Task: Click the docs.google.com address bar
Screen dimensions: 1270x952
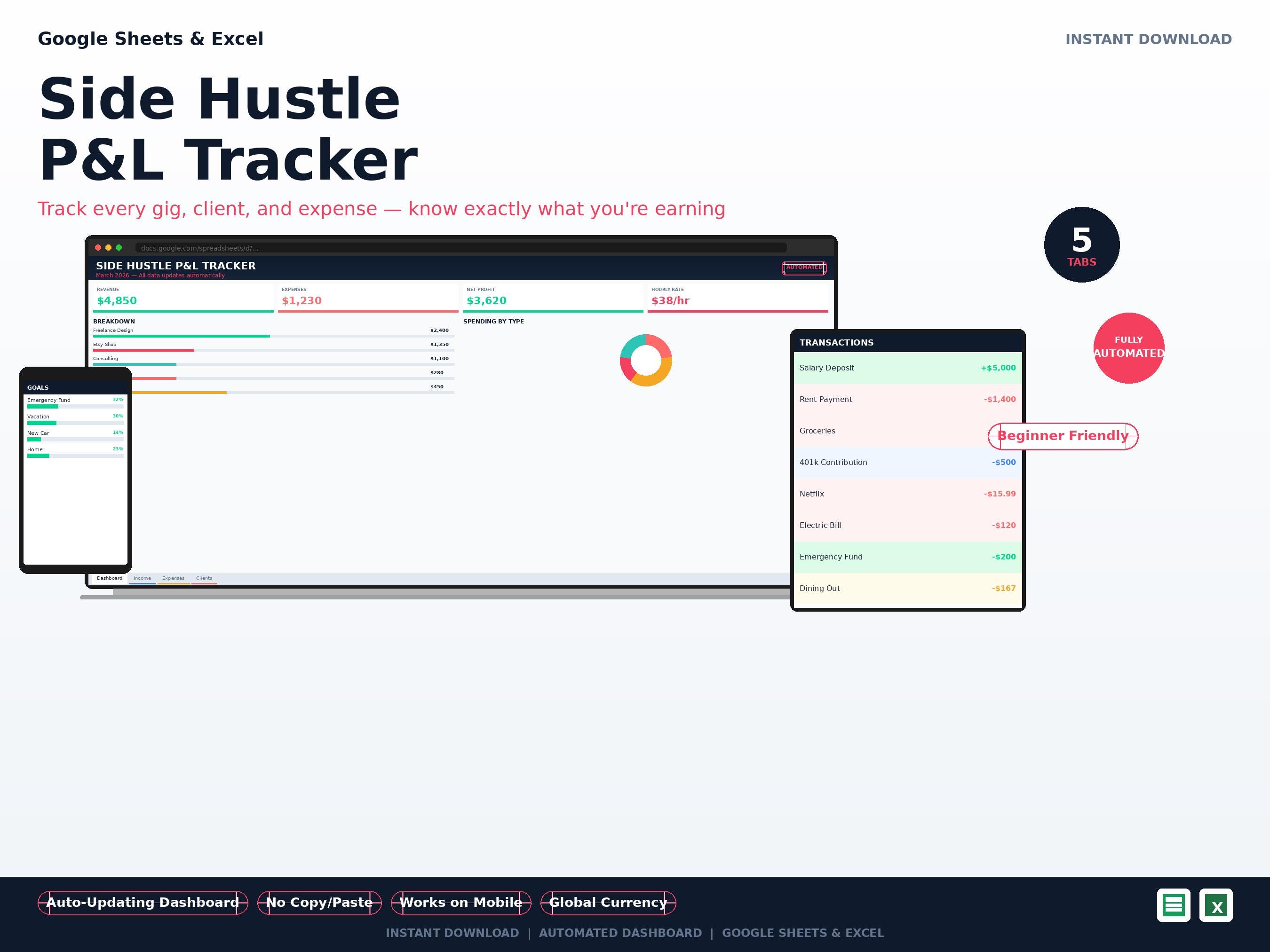Action: pos(461,248)
